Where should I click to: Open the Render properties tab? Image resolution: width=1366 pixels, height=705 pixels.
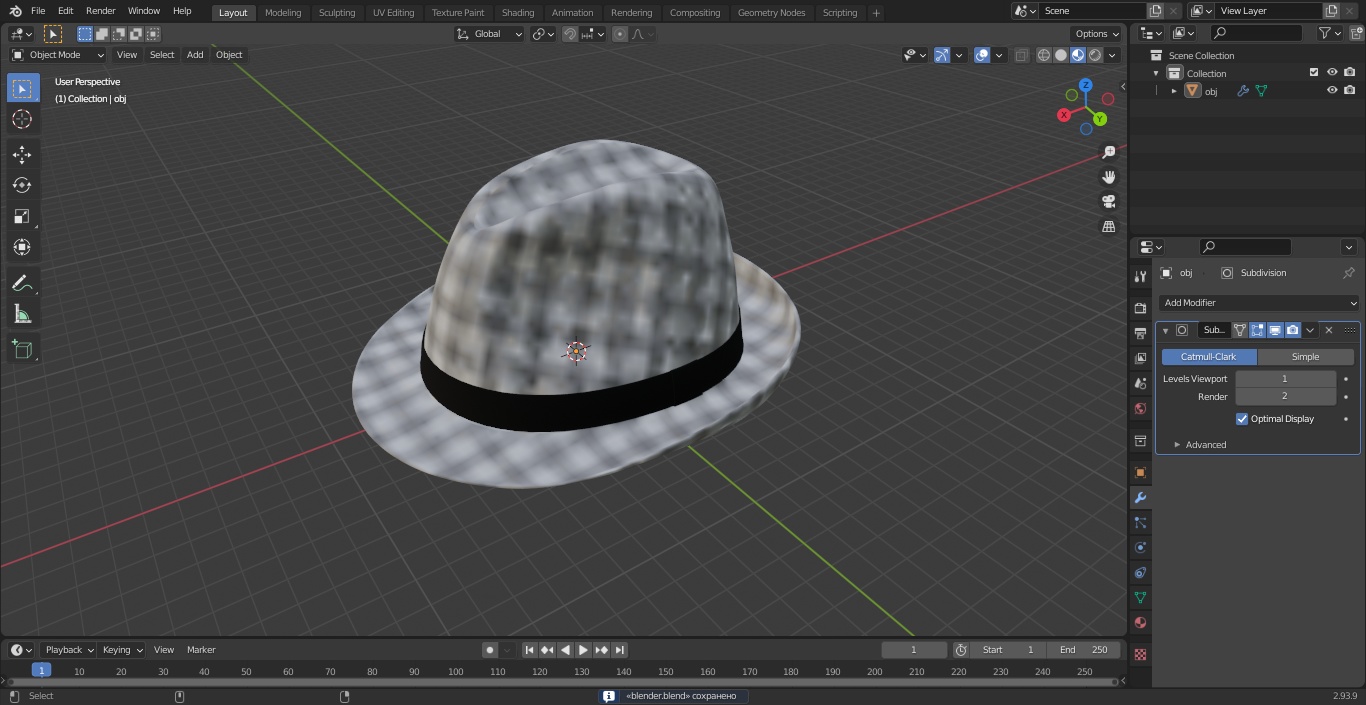1140,308
